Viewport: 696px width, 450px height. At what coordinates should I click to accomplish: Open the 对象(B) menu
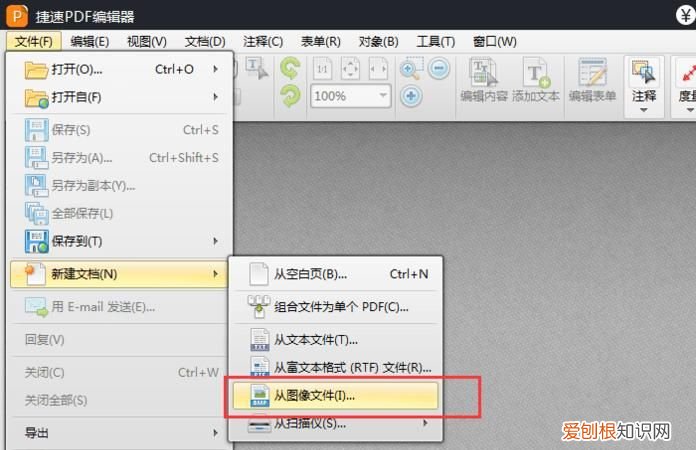[378, 41]
